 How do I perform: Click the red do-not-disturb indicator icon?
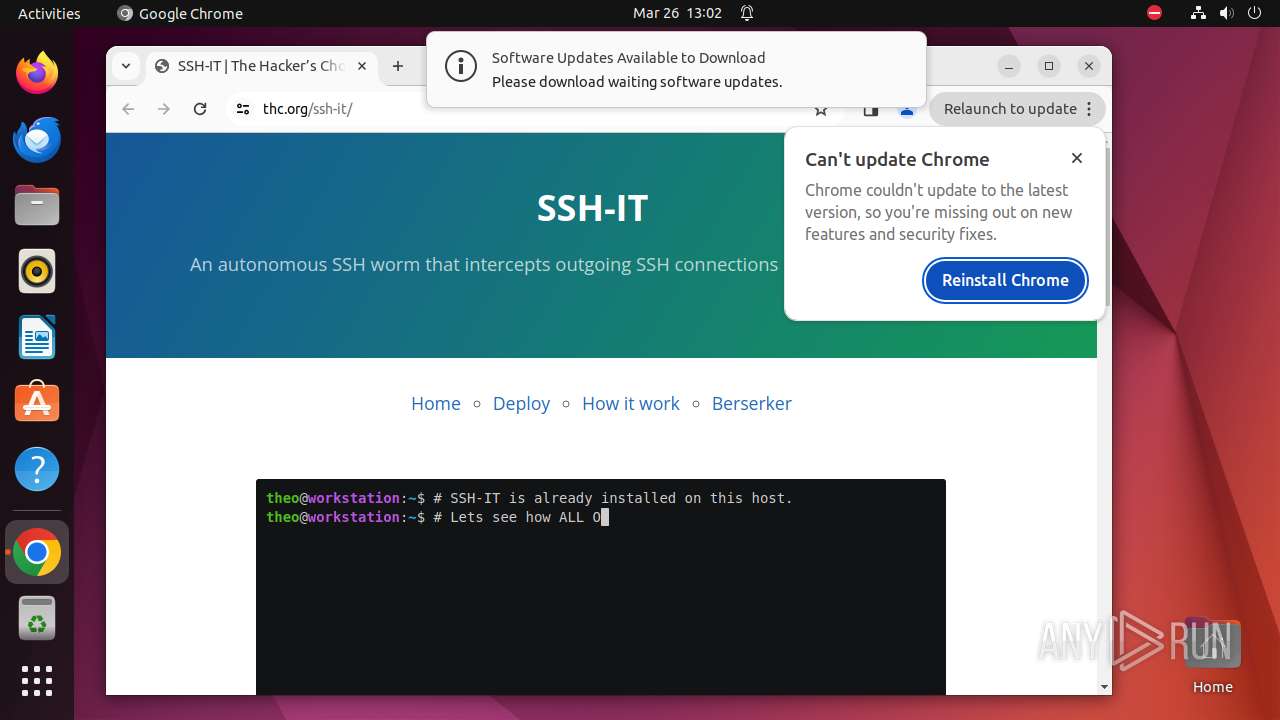(1155, 13)
